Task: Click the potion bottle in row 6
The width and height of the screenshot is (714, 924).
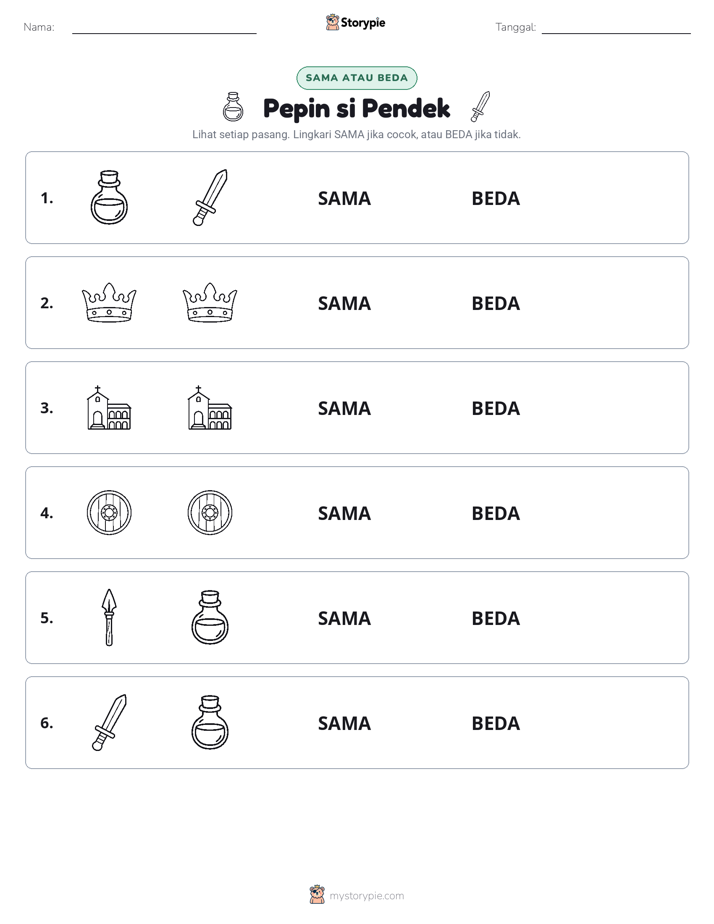Action: [x=210, y=722]
